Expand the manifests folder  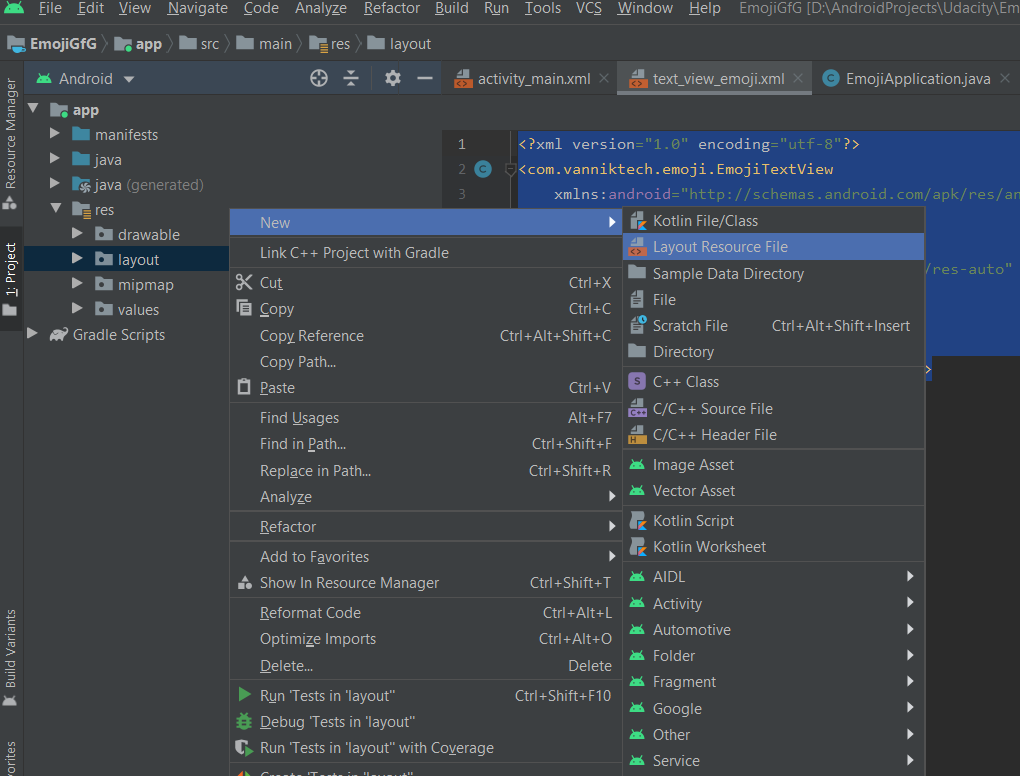55,134
